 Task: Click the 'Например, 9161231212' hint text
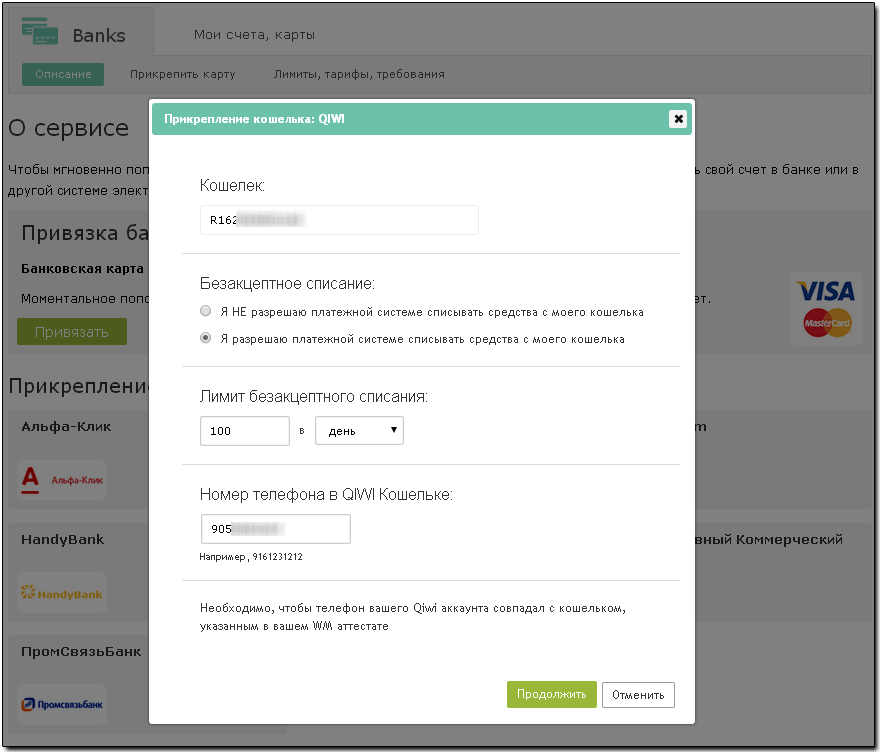point(251,557)
